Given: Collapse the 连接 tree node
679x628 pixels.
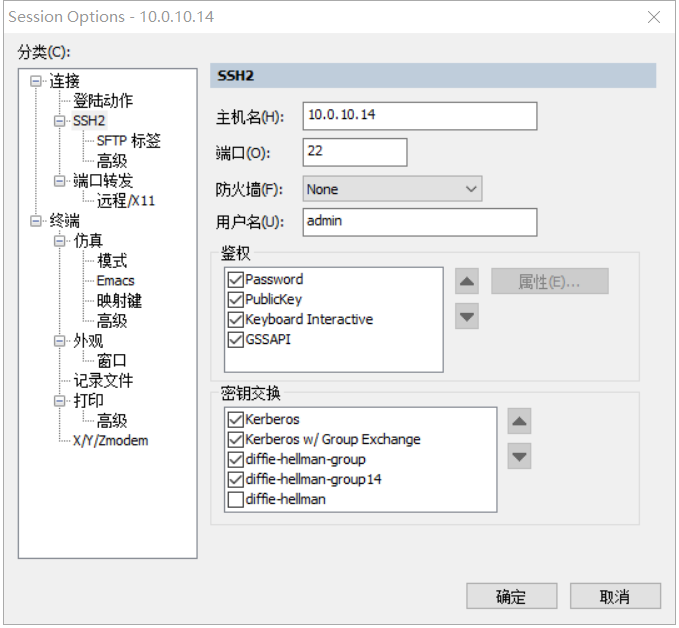Looking at the screenshot, I should coord(37,81).
